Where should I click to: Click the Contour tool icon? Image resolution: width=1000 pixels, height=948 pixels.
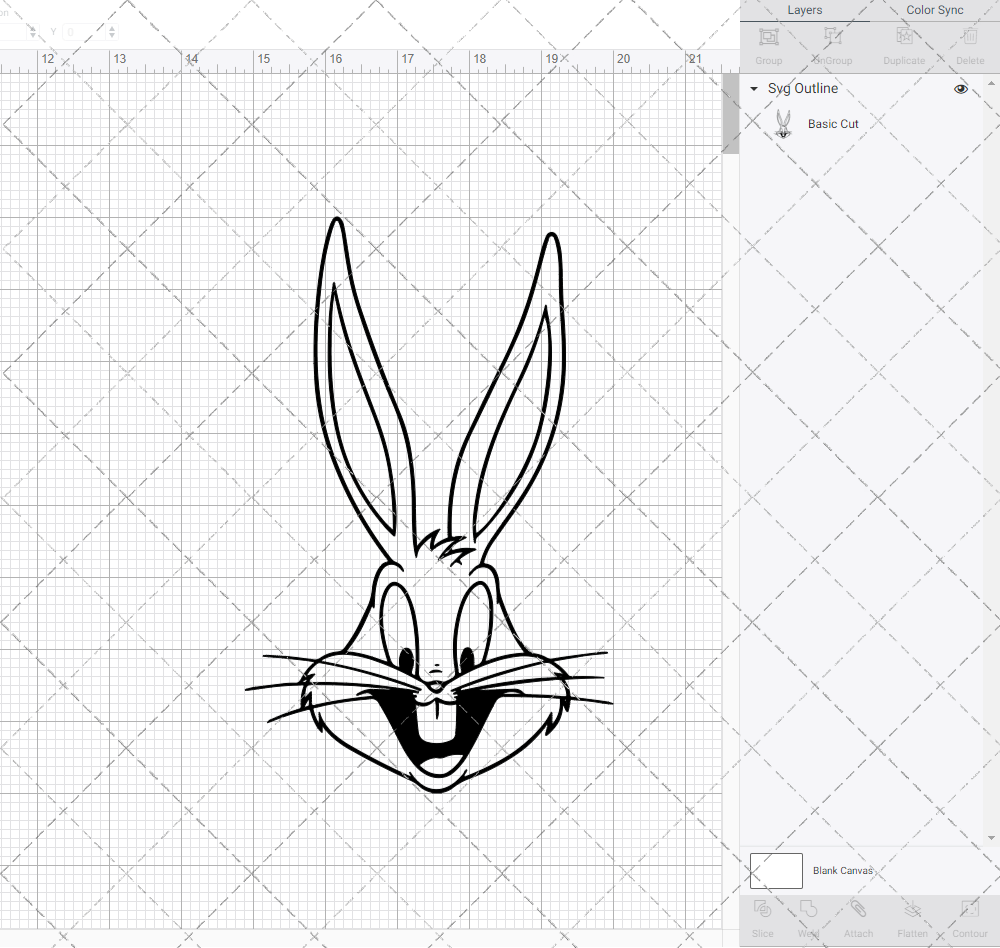[969, 908]
